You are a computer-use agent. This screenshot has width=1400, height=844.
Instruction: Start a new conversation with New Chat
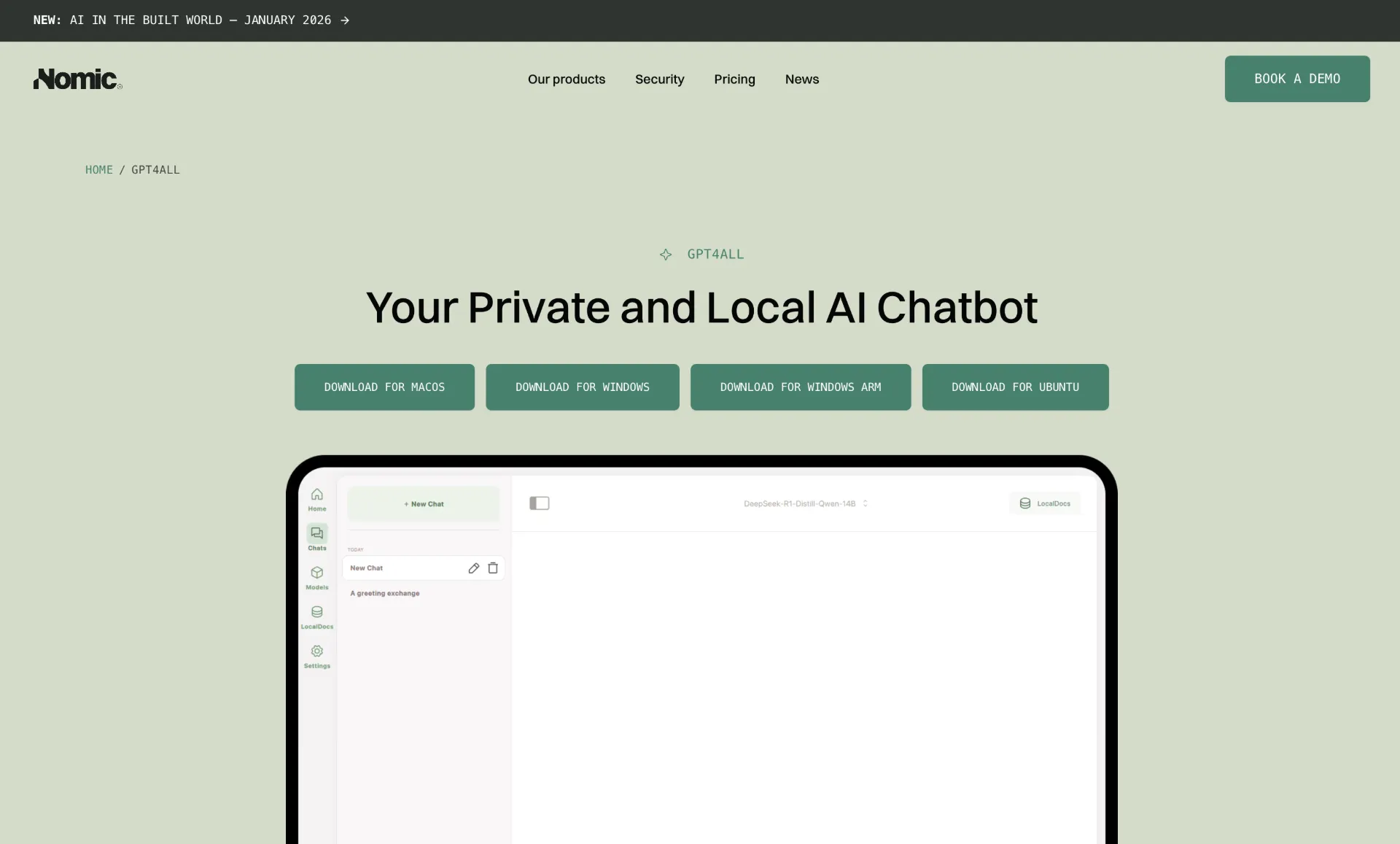(x=423, y=503)
